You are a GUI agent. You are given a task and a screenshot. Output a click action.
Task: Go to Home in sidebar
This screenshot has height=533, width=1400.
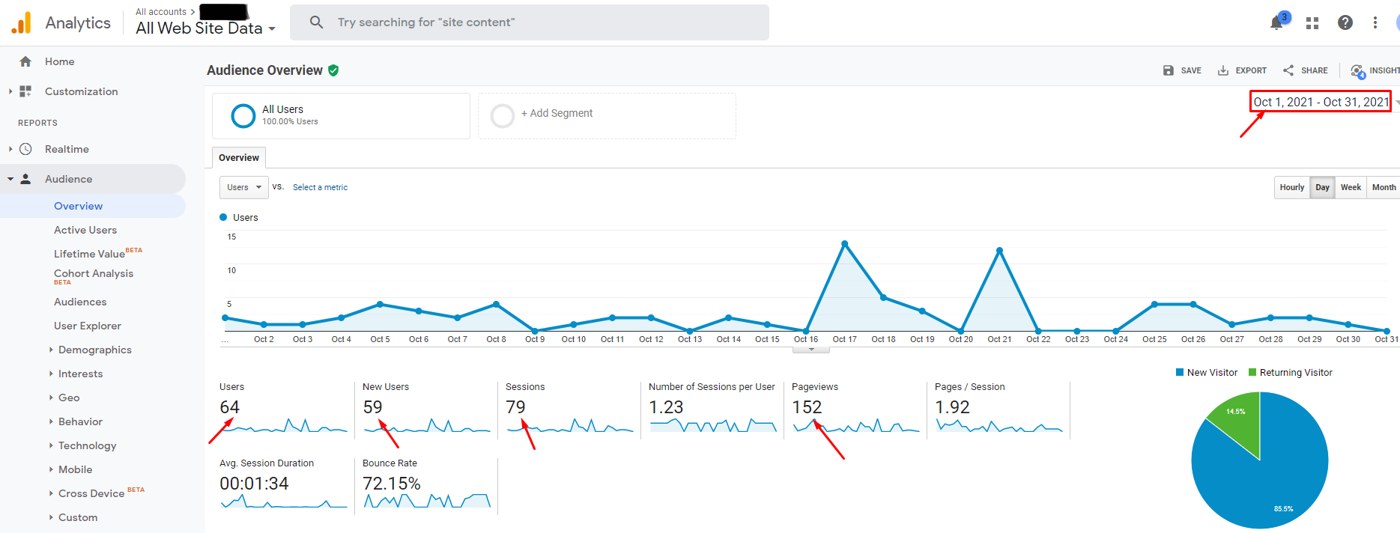pos(59,61)
